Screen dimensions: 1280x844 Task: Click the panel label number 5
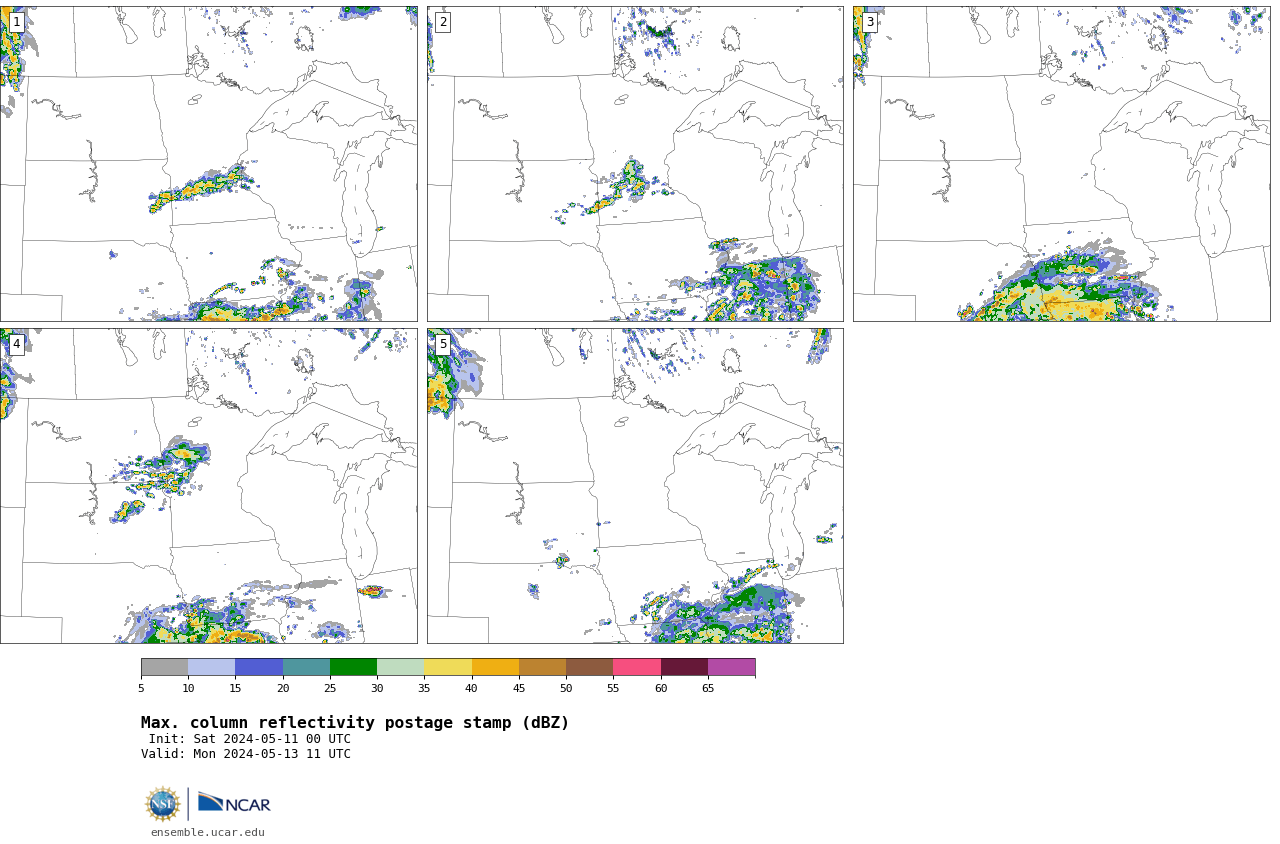pos(443,344)
